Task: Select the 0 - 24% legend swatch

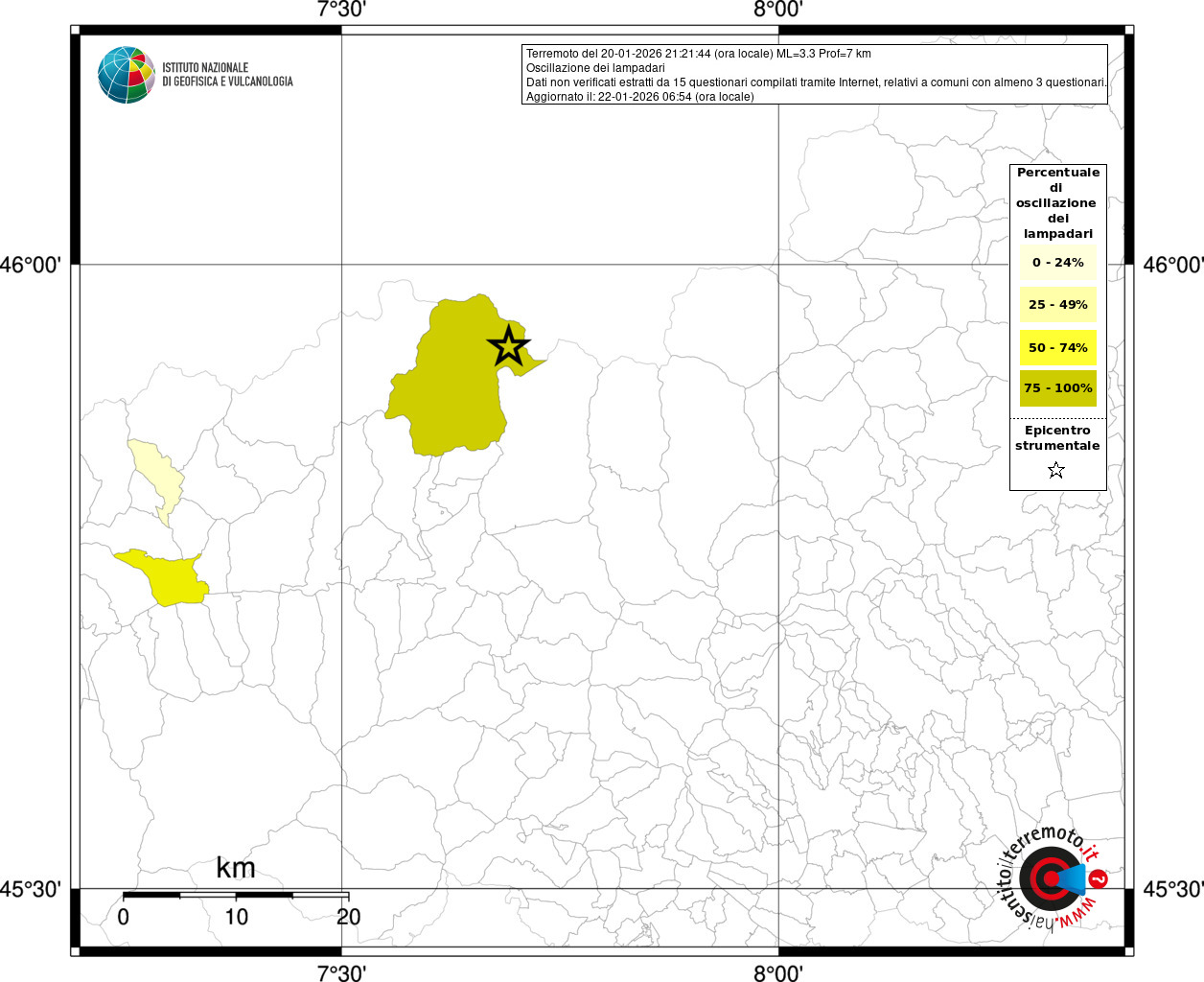Action: [1058, 263]
